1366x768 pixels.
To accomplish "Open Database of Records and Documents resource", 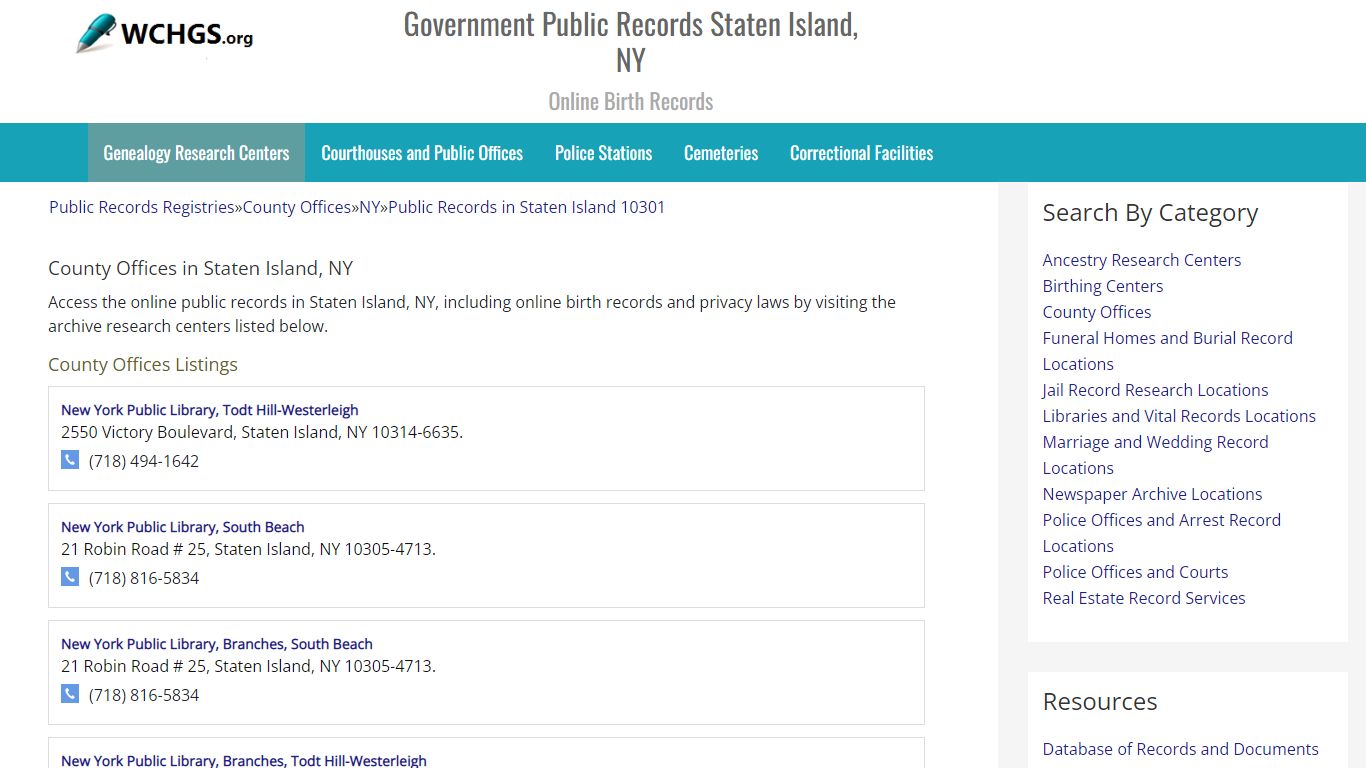I will (1181, 749).
